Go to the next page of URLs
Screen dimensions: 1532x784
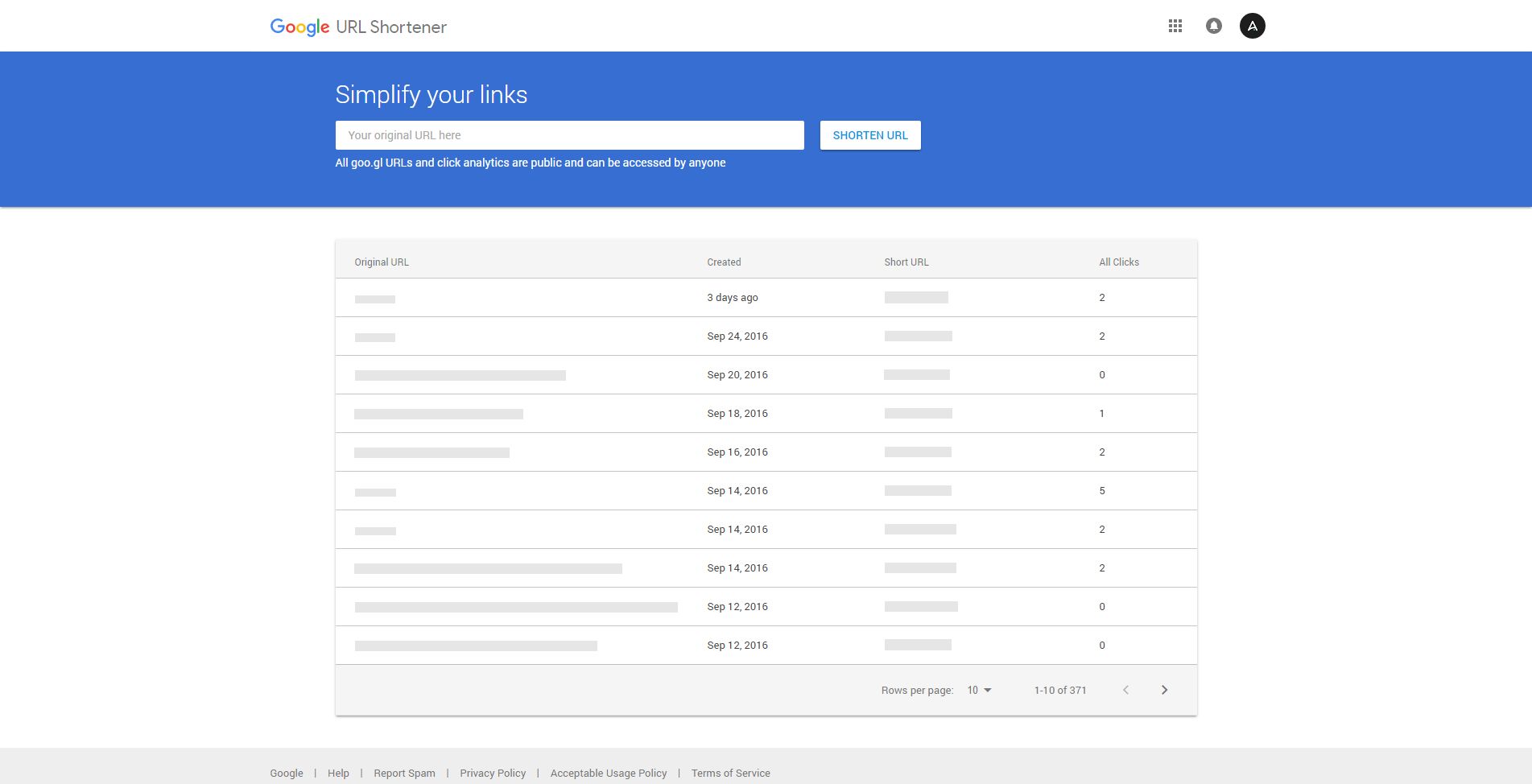tap(1164, 690)
